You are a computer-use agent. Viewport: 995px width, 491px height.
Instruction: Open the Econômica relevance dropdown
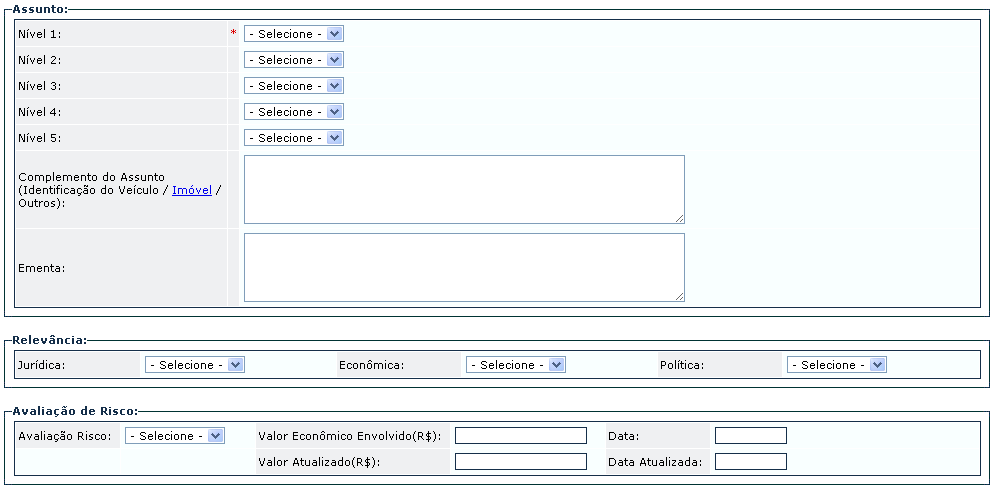click(516, 365)
